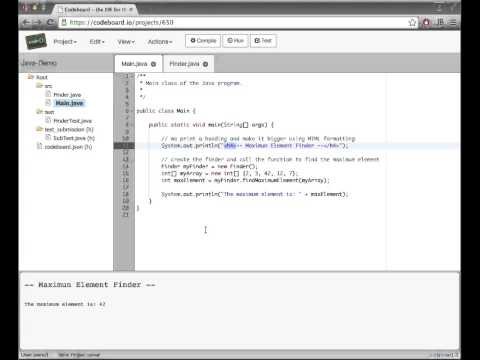The width and height of the screenshot is (480, 360).
Task: Click the Run button
Action: pos(235,41)
